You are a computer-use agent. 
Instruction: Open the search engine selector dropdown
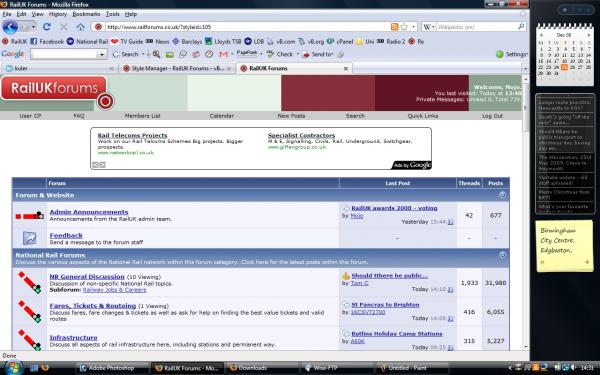point(429,27)
